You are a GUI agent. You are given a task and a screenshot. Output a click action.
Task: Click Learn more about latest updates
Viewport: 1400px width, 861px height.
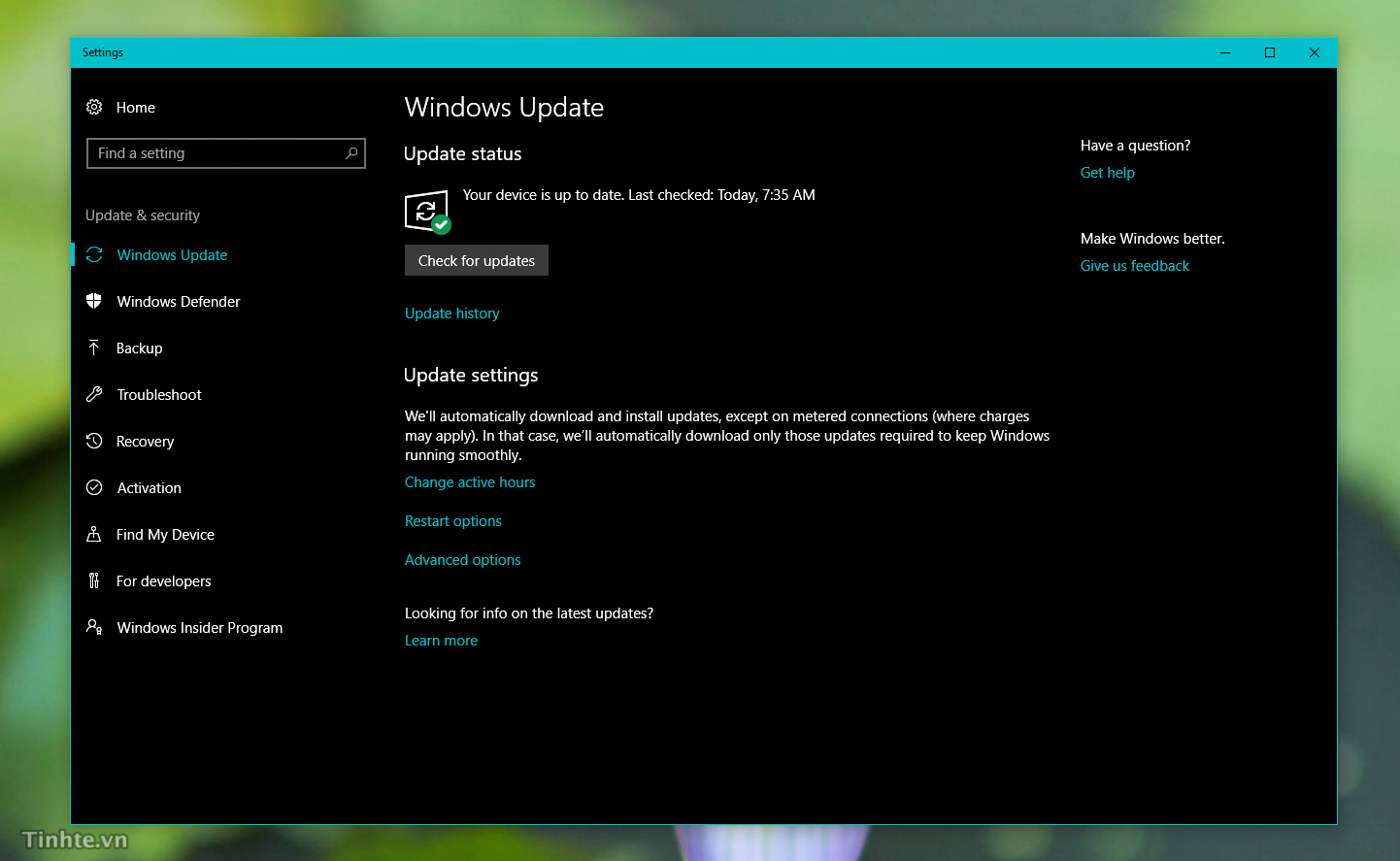pos(442,641)
